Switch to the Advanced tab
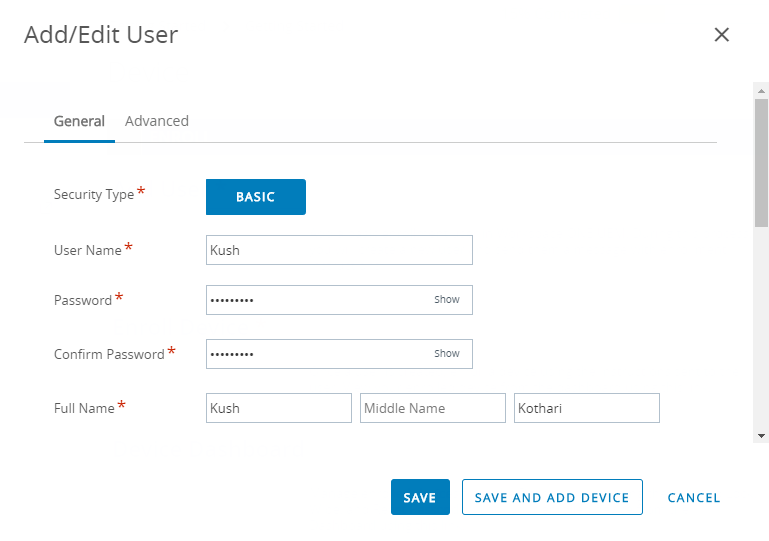 click(x=157, y=121)
